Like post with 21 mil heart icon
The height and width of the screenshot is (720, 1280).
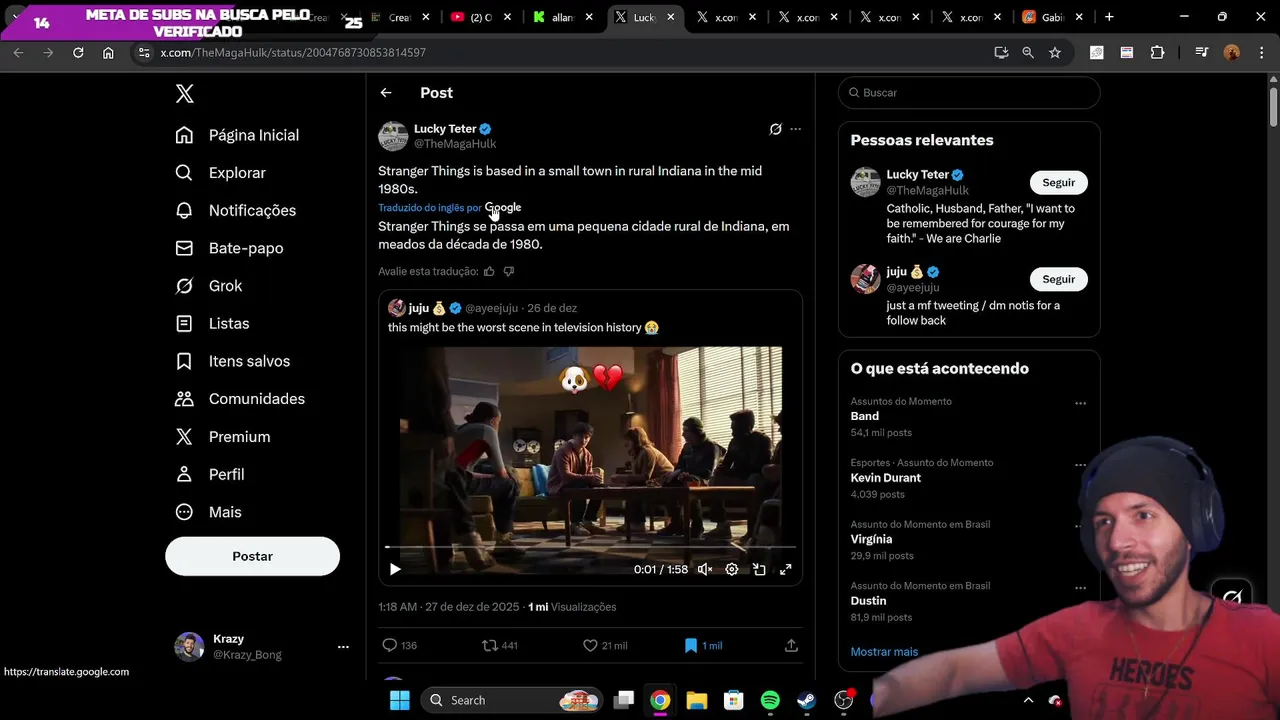point(590,646)
